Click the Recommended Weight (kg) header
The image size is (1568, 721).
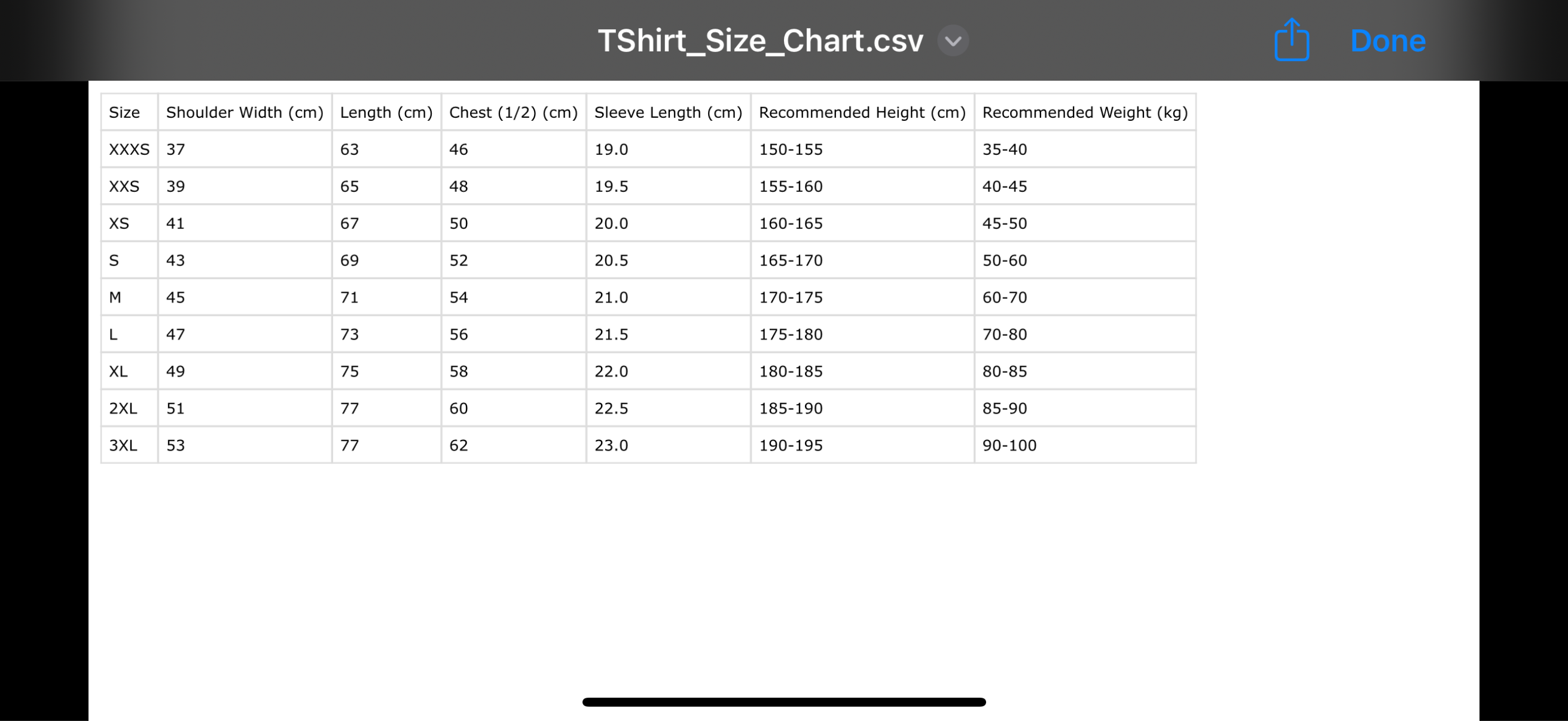coord(1085,112)
